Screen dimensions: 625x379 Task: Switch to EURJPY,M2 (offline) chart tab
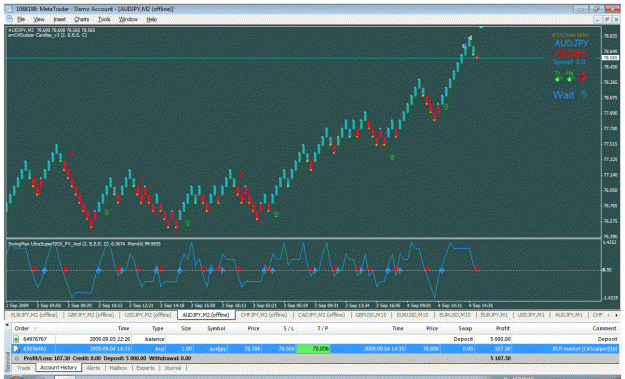[34, 315]
